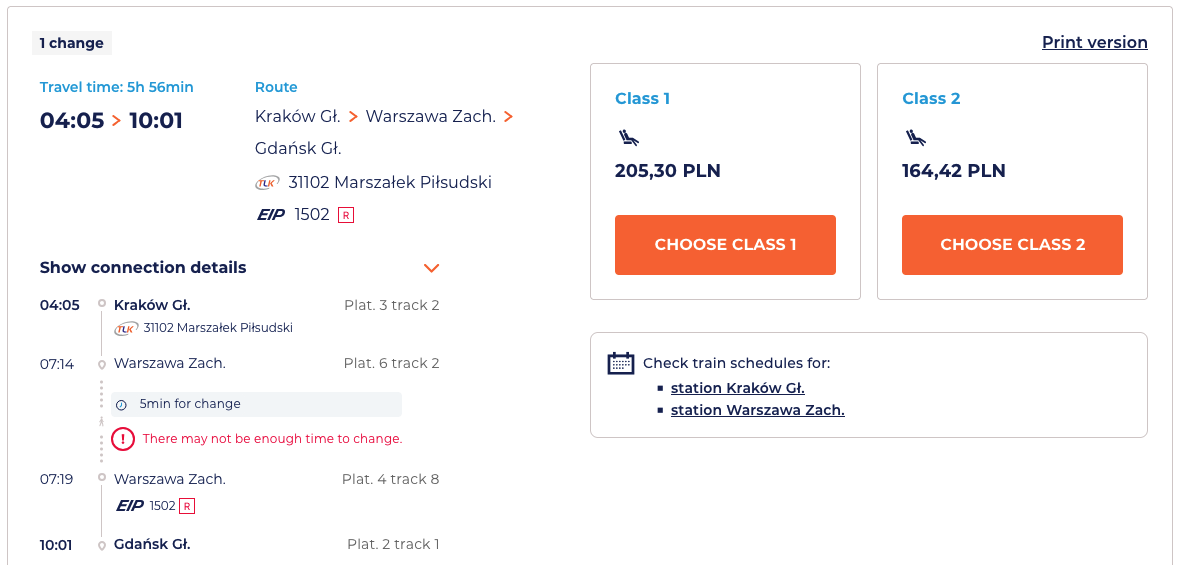Open the Print version link
The height and width of the screenshot is (565, 1184).
[x=1094, y=42]
